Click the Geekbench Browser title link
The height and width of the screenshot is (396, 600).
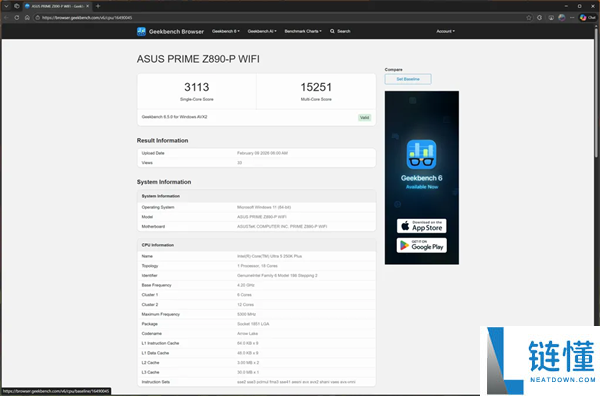[176, 32]
